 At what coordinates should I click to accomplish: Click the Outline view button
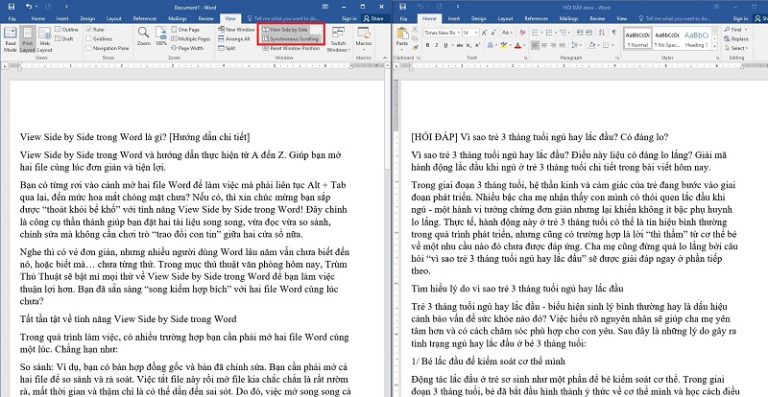click(67, 29)
